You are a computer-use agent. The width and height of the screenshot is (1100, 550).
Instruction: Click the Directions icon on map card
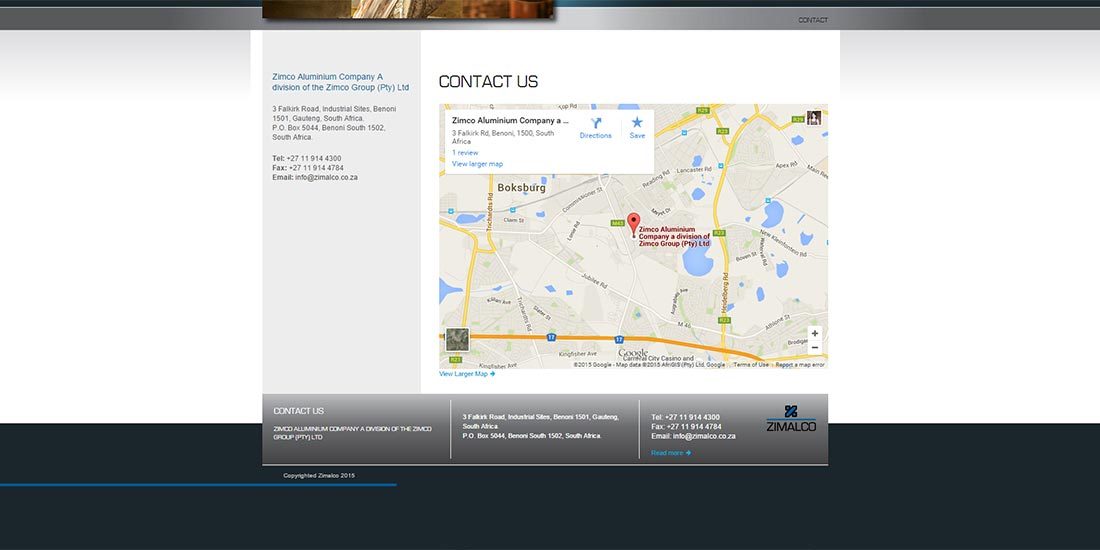coord(595,123)
